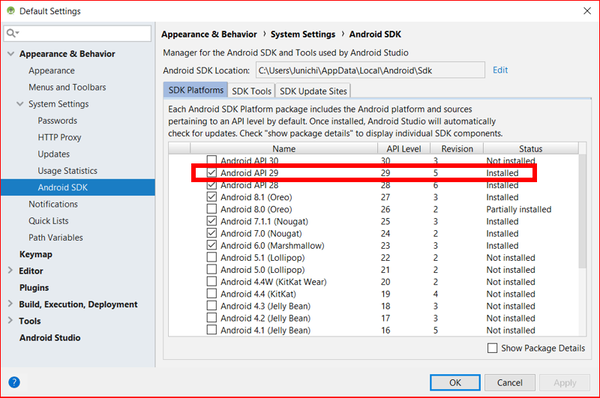600x398 pixels.
Task: Click the Cancel button
Action: point(510,382)
